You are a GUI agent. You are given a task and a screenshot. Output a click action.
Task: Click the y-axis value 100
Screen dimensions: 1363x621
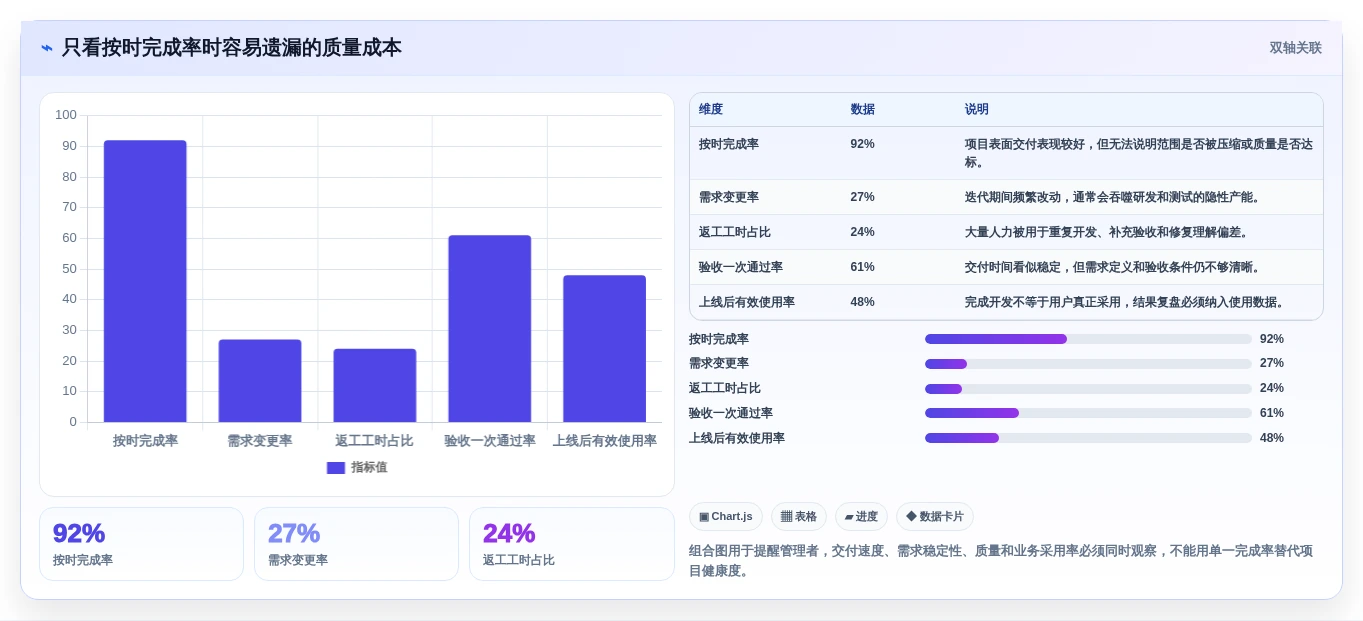(66, 115)
